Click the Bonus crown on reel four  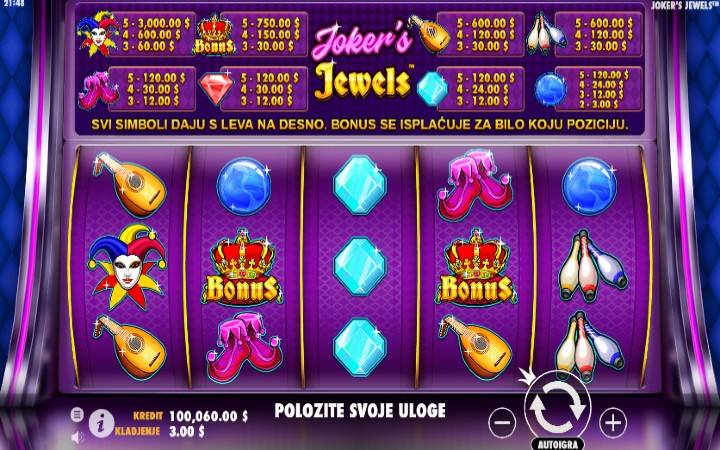[x=475, y=267]
